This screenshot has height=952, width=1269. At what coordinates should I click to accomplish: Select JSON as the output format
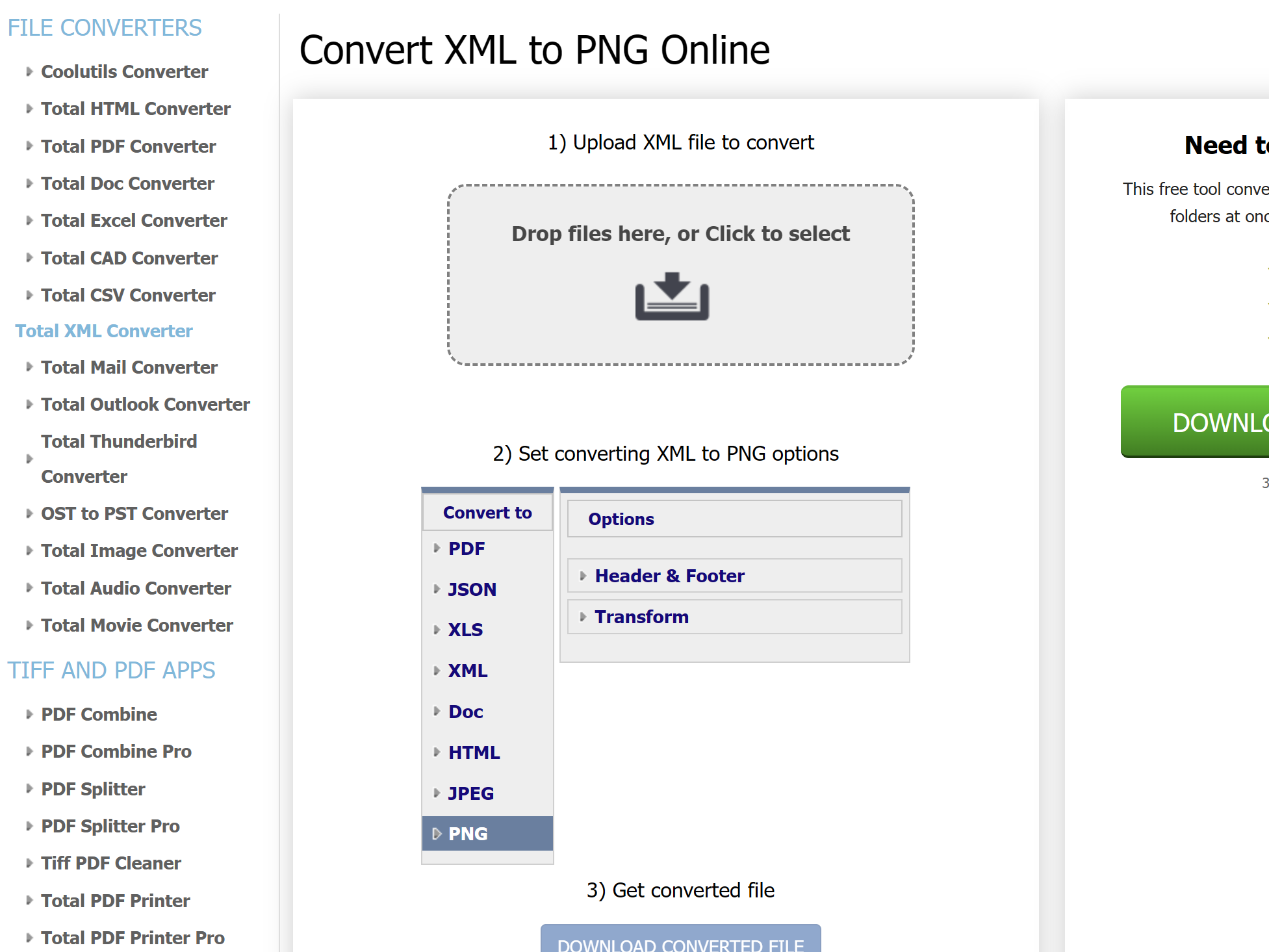[x=472, y=589]
